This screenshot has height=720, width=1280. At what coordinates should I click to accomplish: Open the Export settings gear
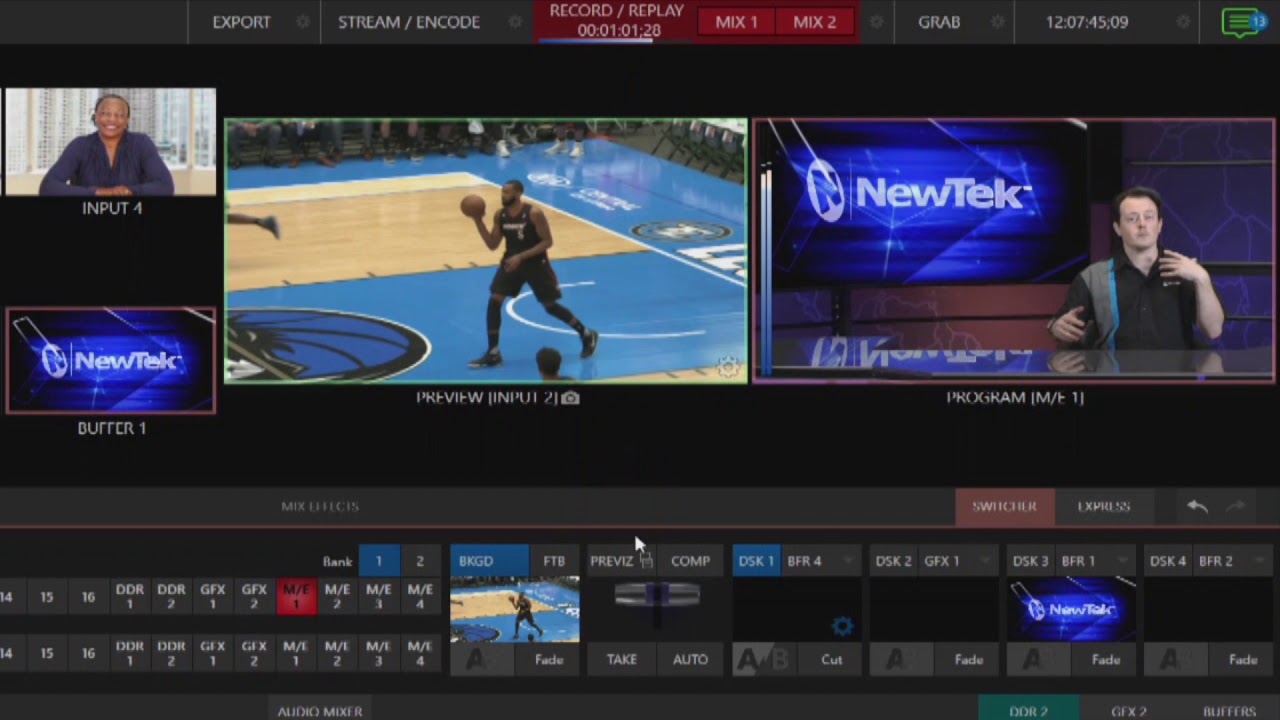(x=303, y=22)
